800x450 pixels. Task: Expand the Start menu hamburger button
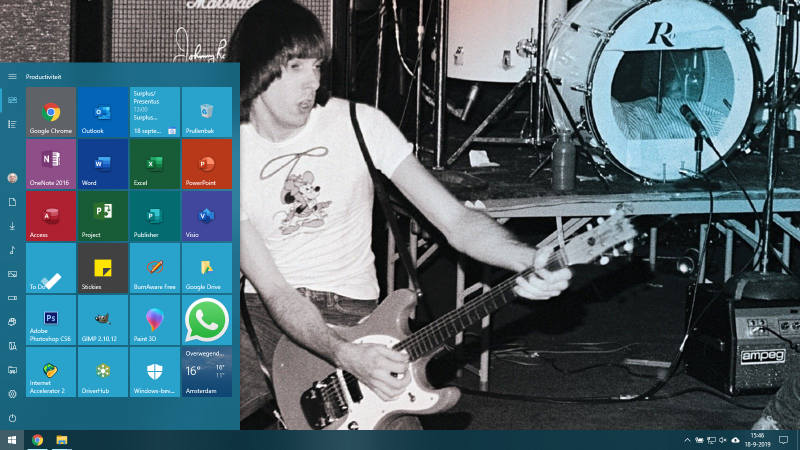(12, 77)
